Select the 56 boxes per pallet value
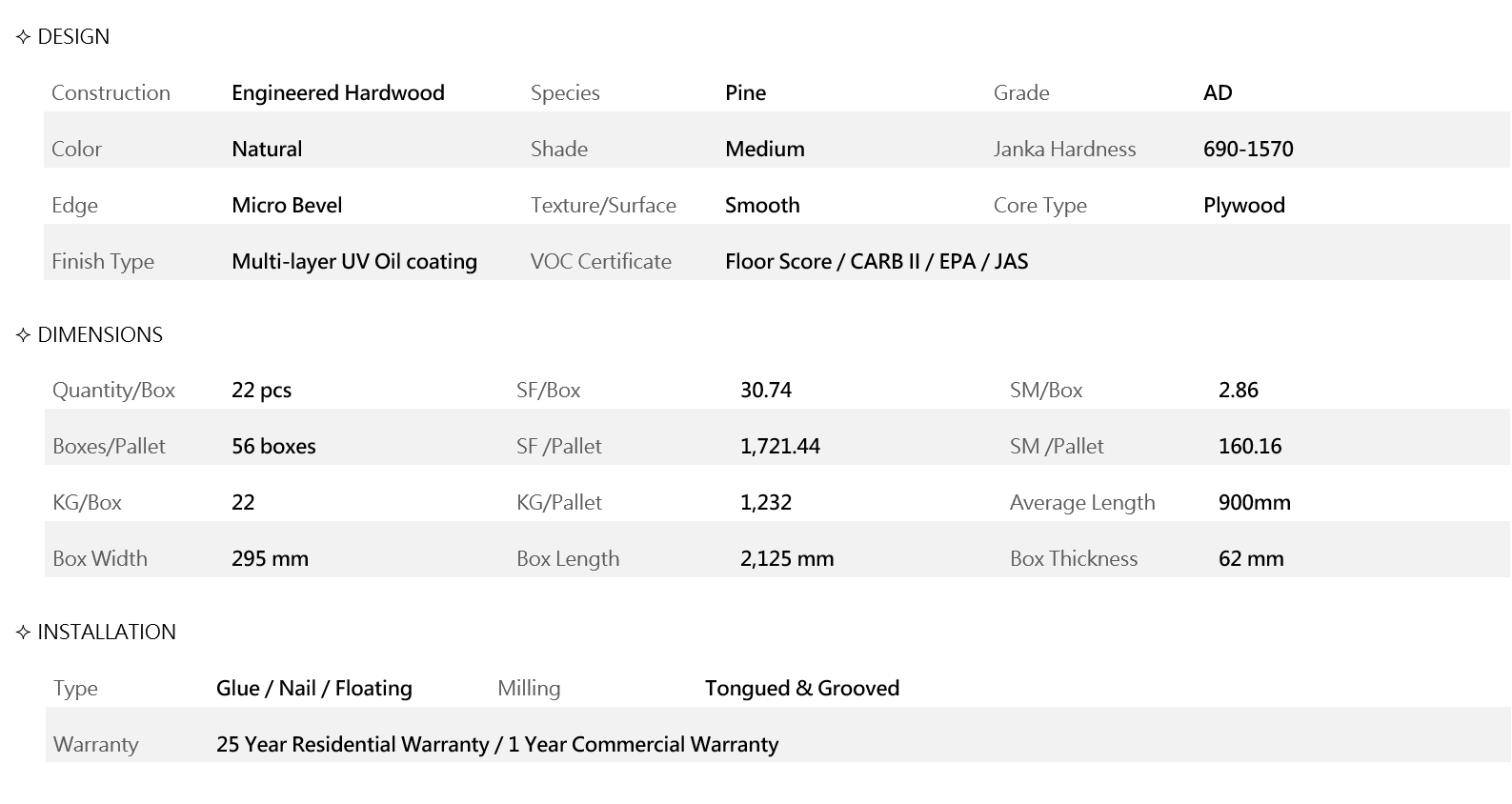The width and height of the screenshot is (1512, 804). tap(273, 447)
